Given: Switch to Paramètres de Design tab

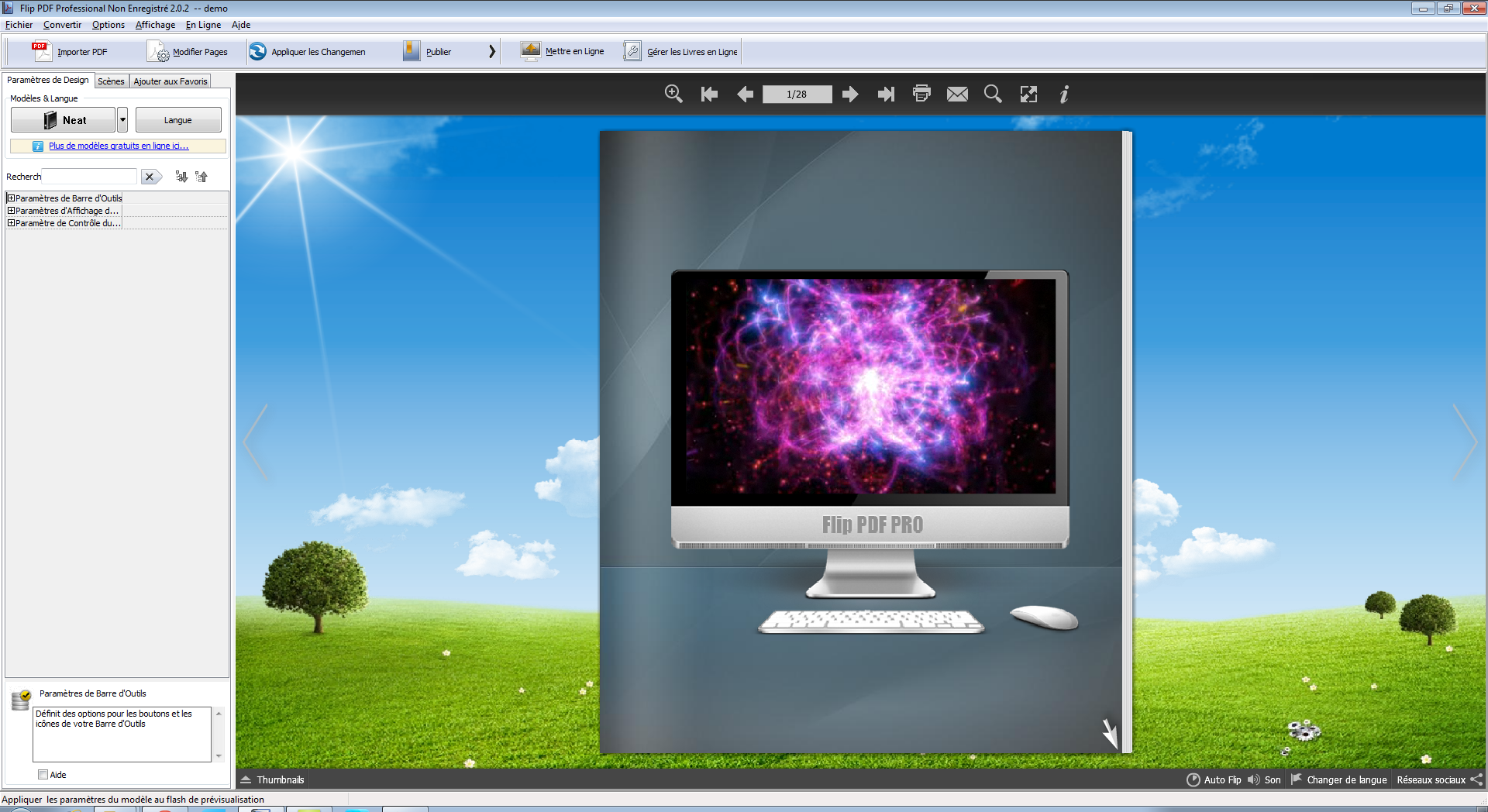Looking at the screenshot, I should (48, 80).
